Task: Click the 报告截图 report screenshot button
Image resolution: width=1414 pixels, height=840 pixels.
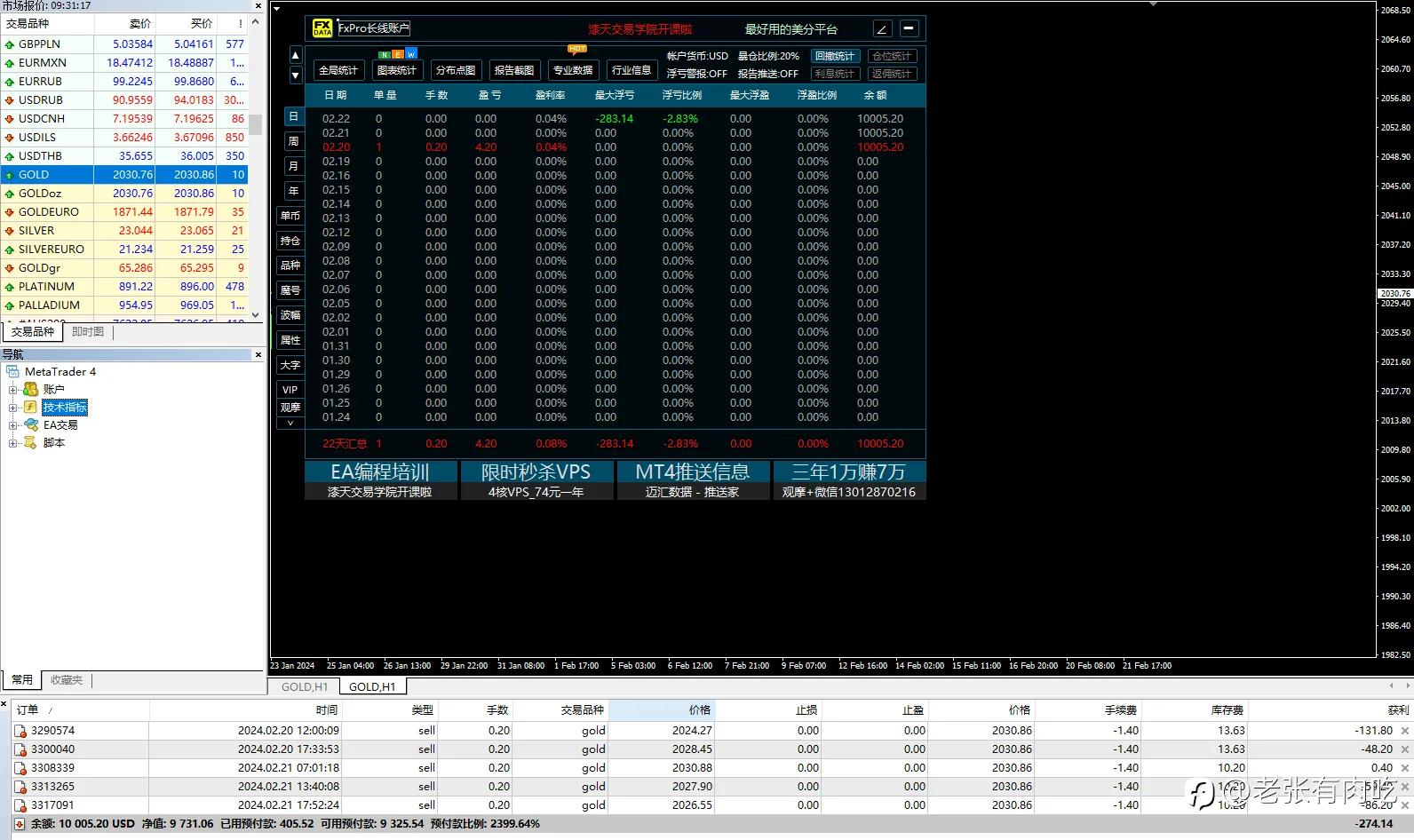Action: [x=514, y=70]
